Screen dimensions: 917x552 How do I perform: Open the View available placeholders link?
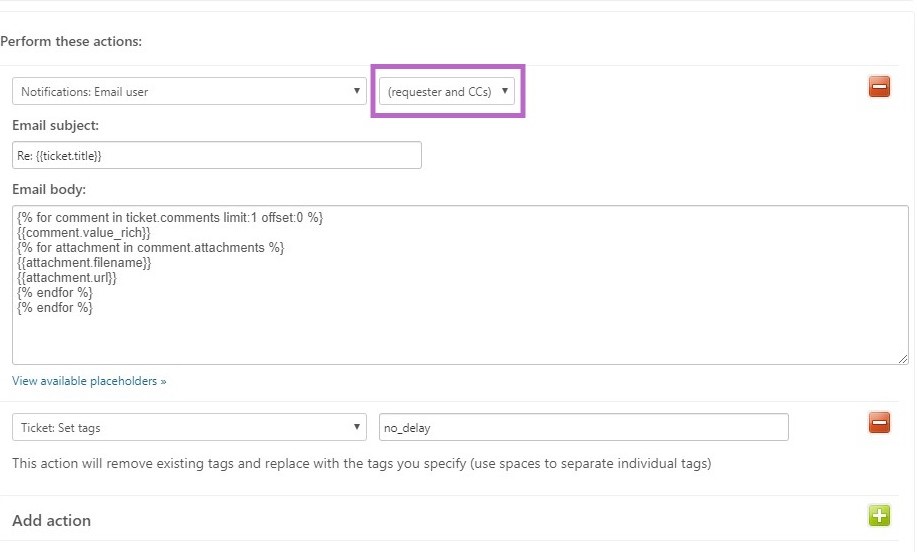(x=89, y=381)
